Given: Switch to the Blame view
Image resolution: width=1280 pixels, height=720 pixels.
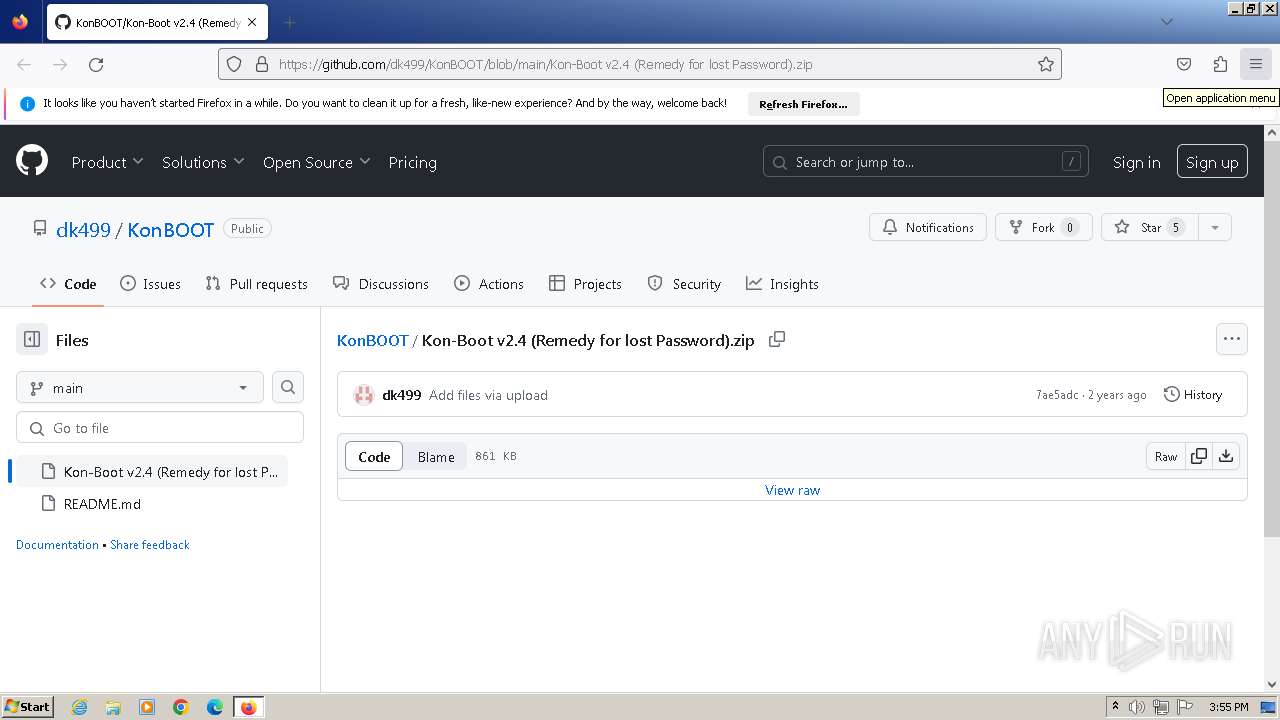Looking at the screenshot, I should coord(436,456).
